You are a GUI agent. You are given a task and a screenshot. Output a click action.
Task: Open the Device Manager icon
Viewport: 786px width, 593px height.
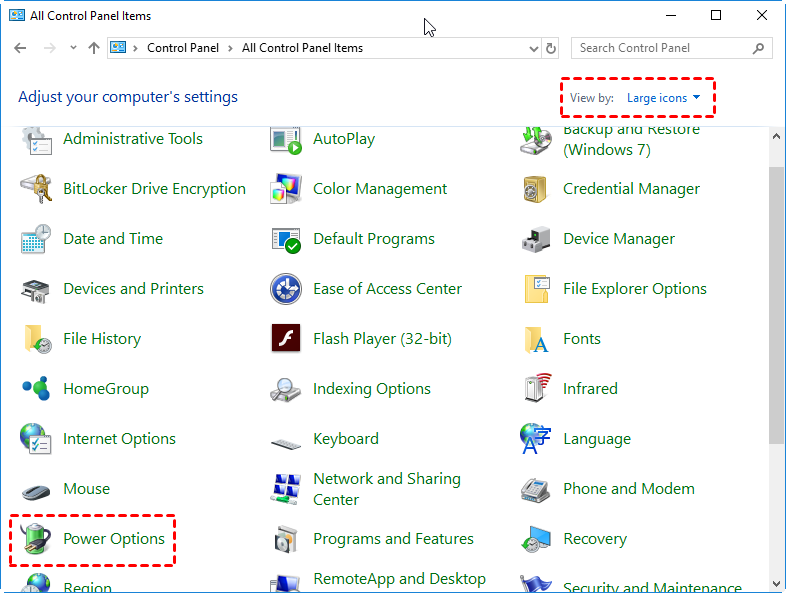point(536,239)
